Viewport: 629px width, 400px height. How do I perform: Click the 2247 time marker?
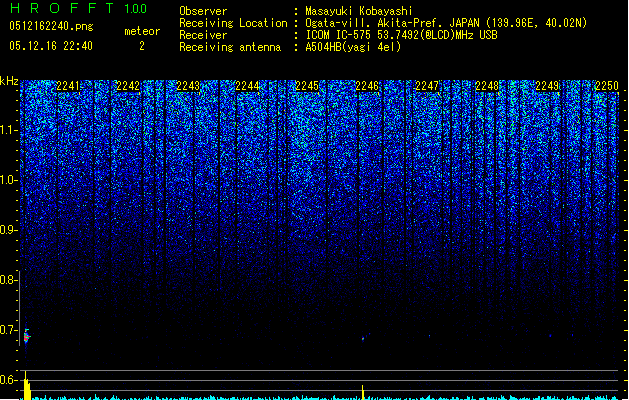coord(427,86)
